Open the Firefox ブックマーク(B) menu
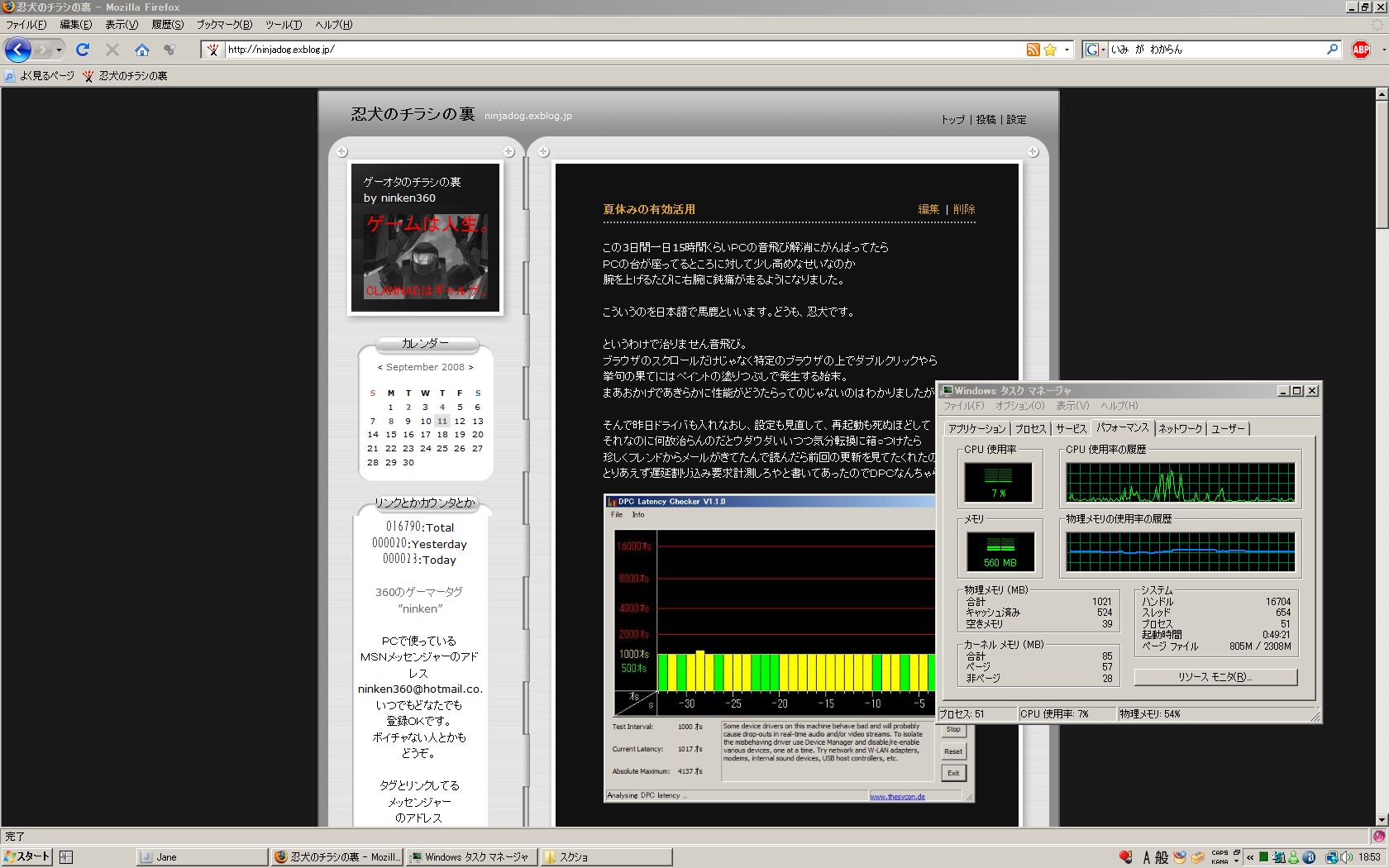This screenshot has width=1389, height=868. (x=224, y=25)
